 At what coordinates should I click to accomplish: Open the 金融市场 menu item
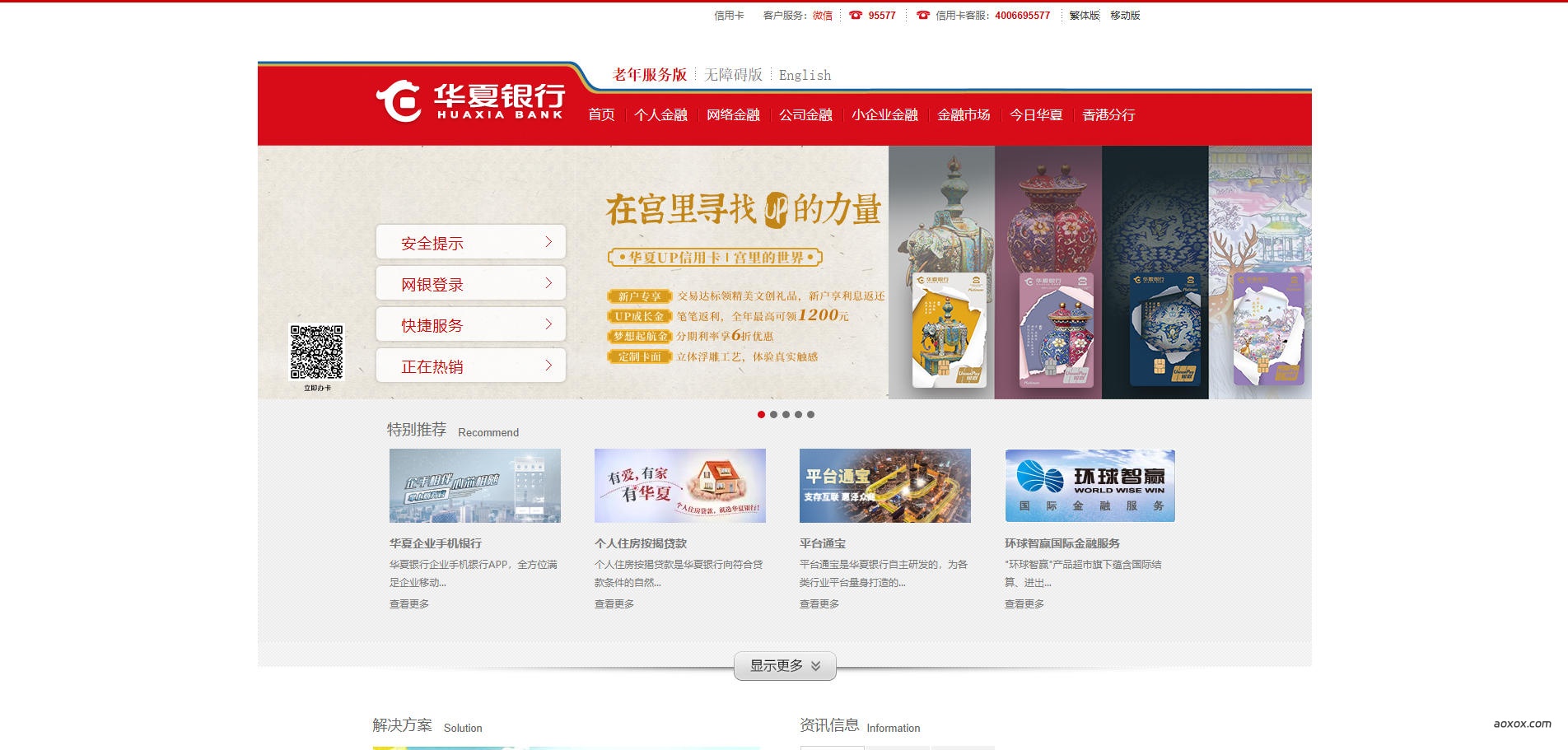962,115
